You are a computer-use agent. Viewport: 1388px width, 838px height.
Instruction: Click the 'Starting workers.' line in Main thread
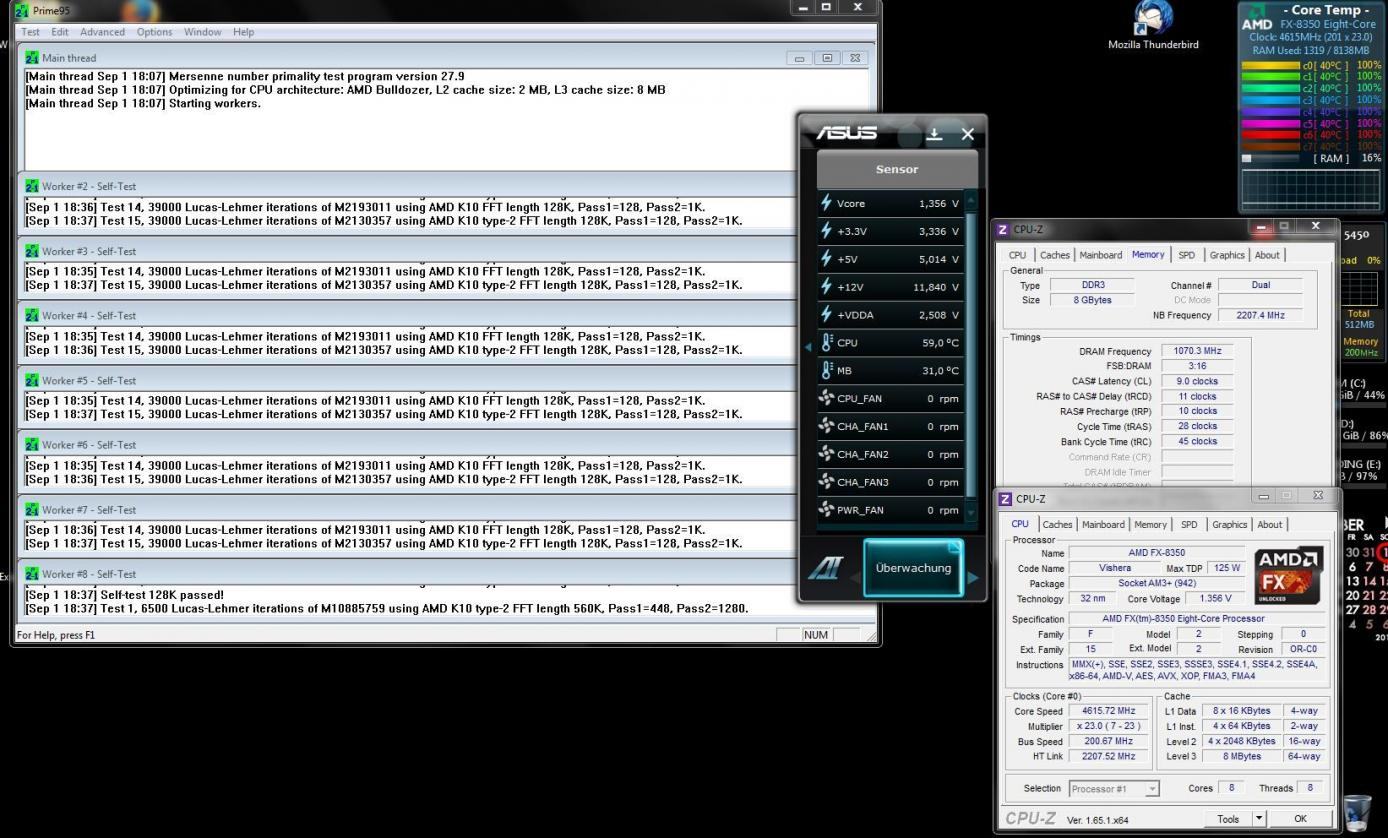point(143,104)
